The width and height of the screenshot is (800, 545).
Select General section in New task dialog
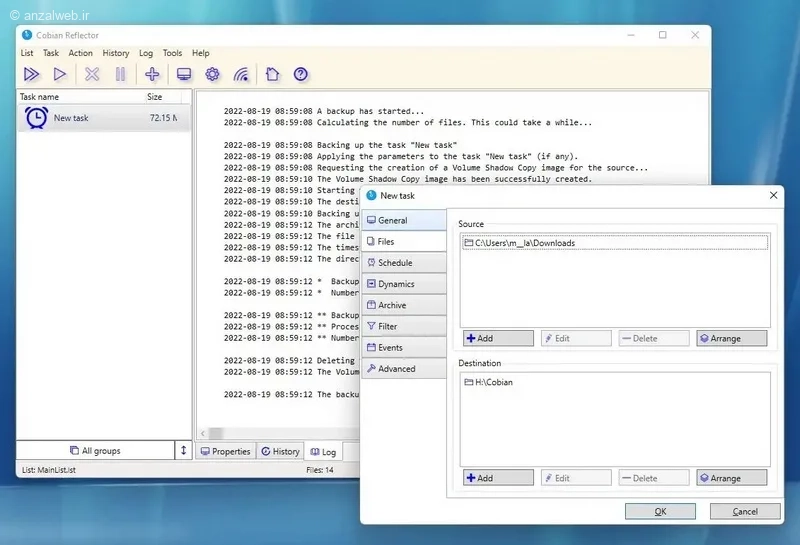(404, 220)
